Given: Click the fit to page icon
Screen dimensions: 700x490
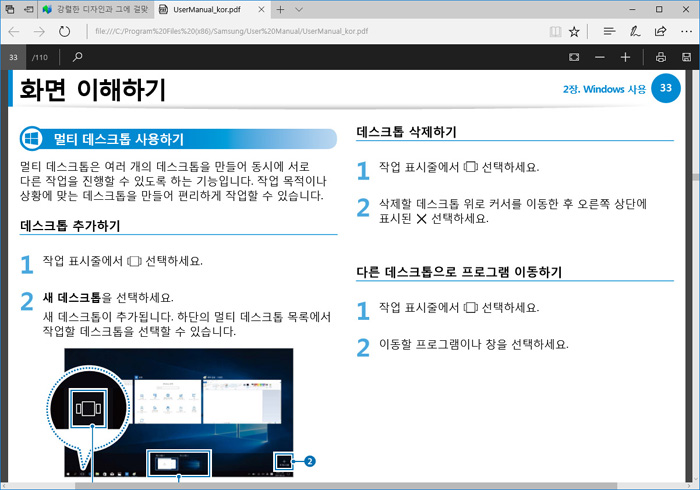Looking at the screenshot, I should [573, 57].
